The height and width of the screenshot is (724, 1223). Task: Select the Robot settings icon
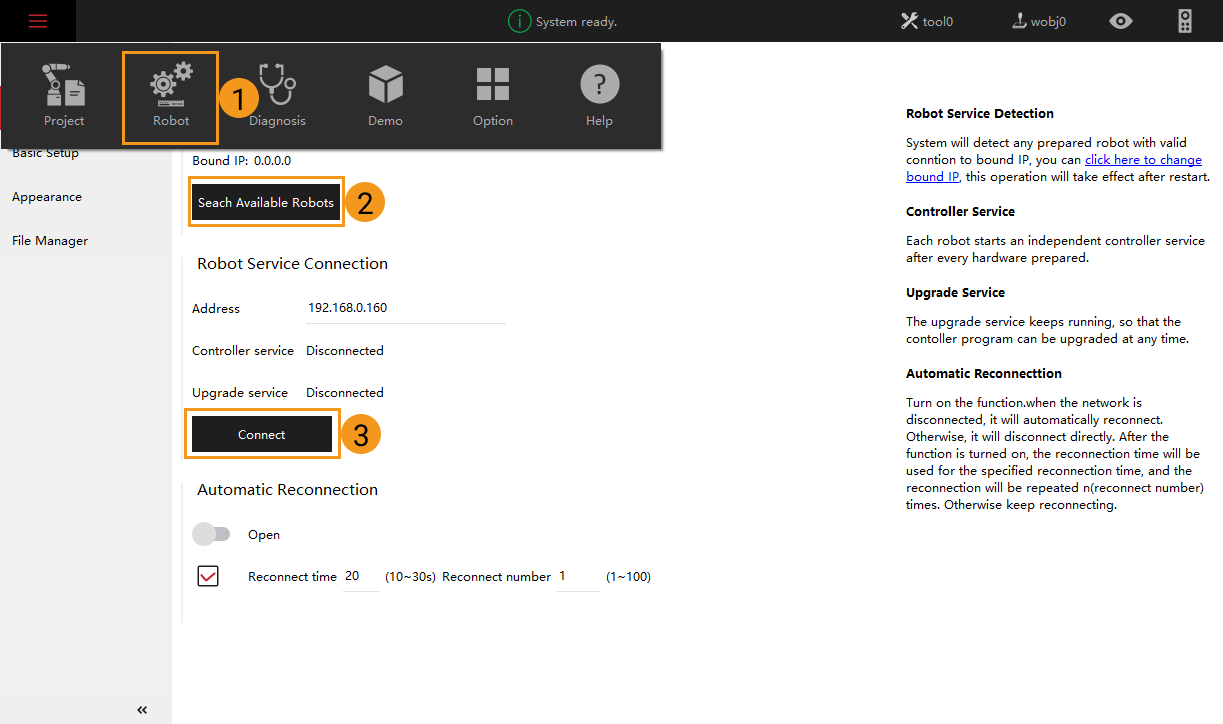click(171, 95)
